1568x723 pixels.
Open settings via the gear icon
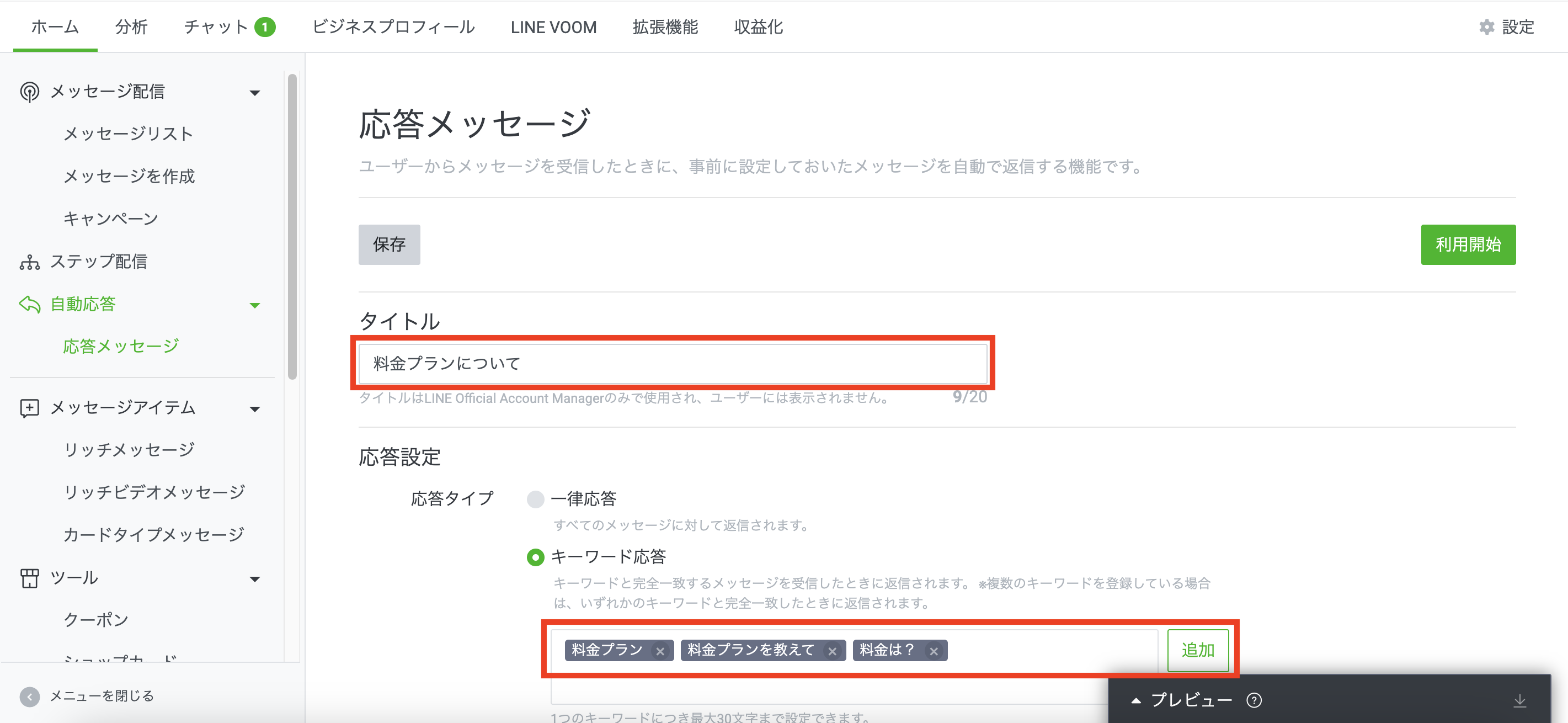pos(1486,27)
